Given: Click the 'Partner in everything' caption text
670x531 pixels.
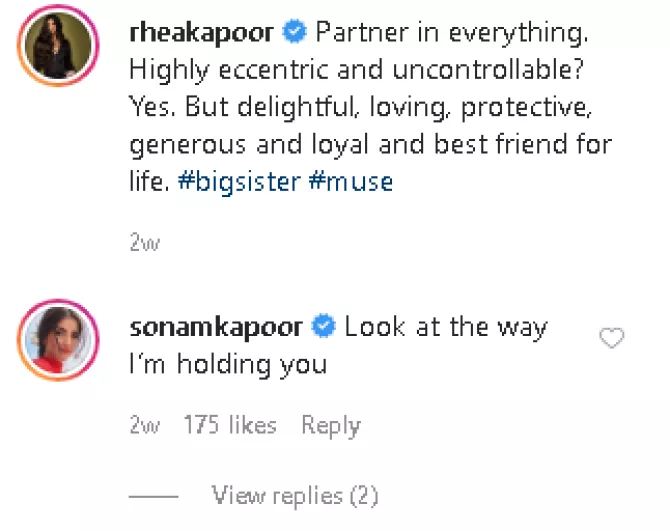Looking at the screenshot, I should point(452,32).
